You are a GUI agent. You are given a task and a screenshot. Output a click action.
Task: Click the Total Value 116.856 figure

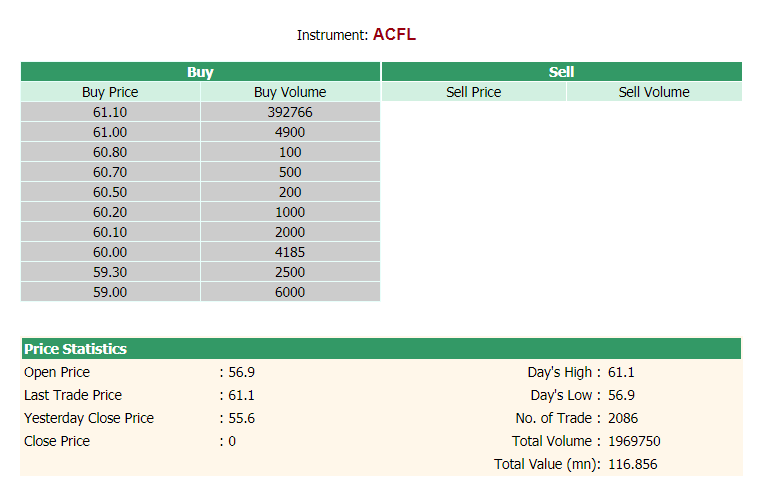(x=633, y=464)
